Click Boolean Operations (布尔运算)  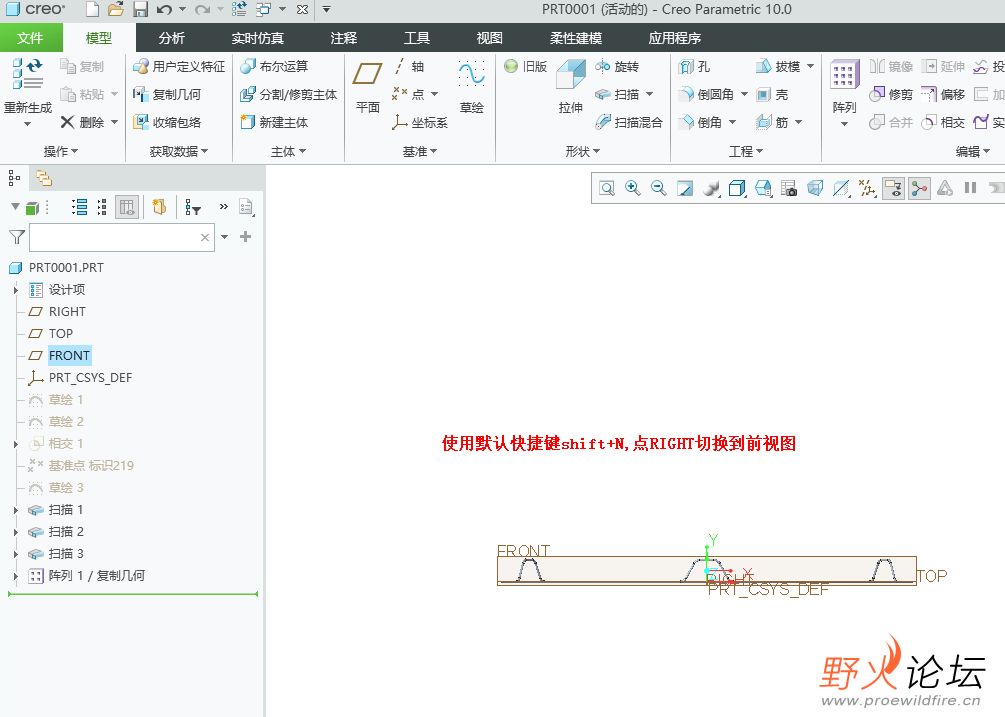point(274,67)
